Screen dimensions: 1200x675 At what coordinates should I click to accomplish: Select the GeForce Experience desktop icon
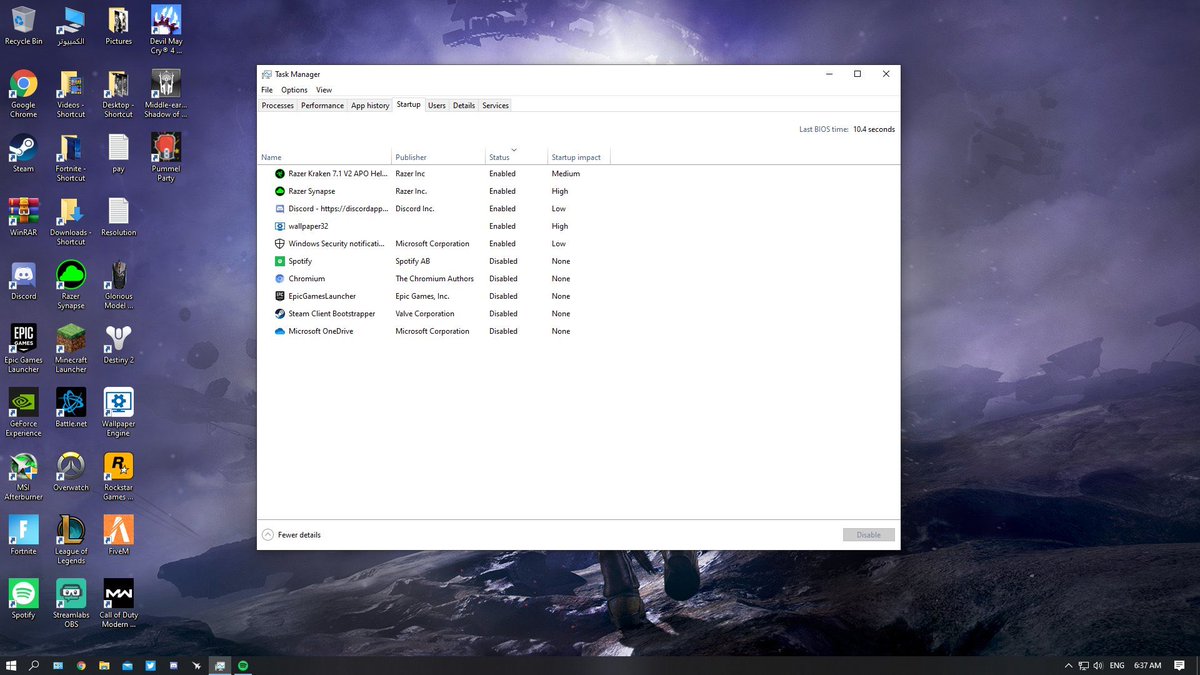click(23, 413)
